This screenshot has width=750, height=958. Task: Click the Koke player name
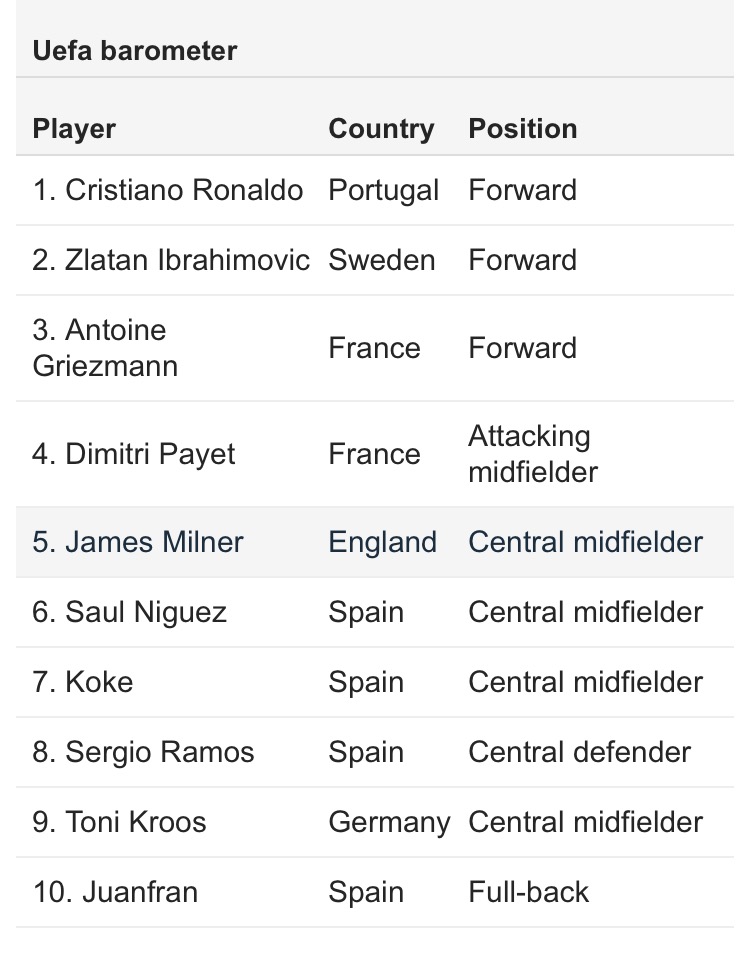(83, 682)
